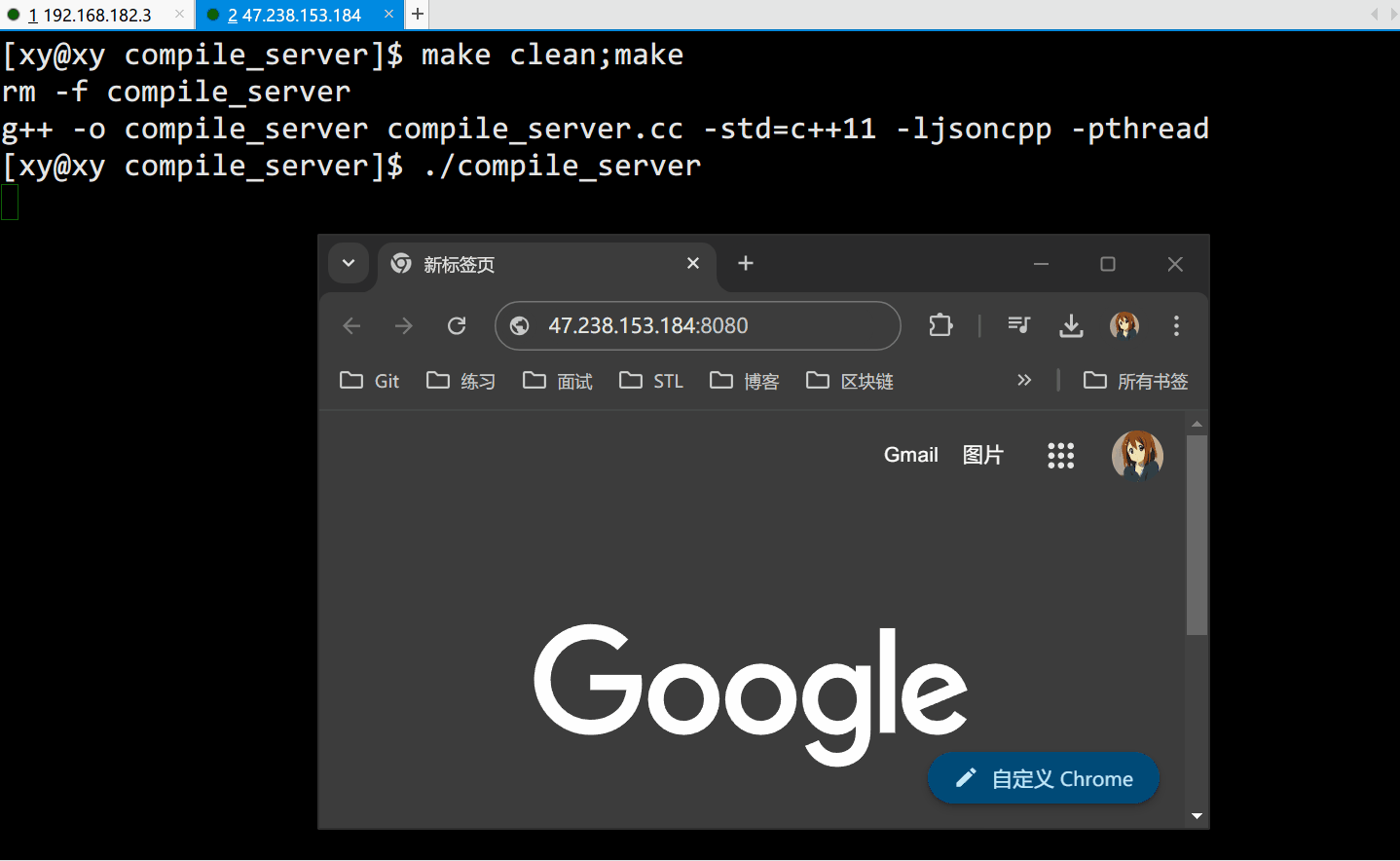Viewport: 1400px width, 861px height.
Task: Click the forward navigation arrow
Action: 403,325
